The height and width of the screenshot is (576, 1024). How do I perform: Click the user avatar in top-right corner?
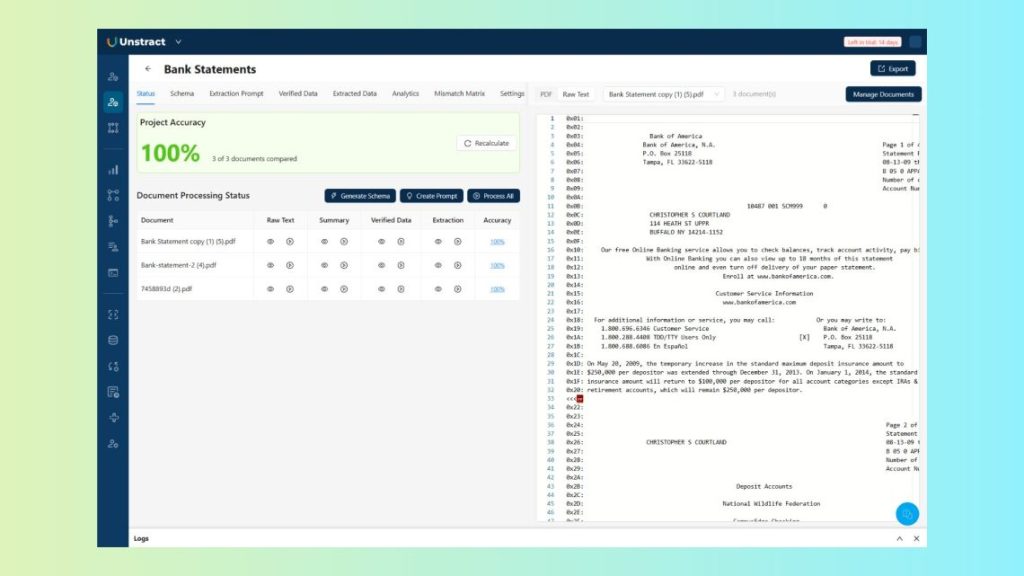915,42
